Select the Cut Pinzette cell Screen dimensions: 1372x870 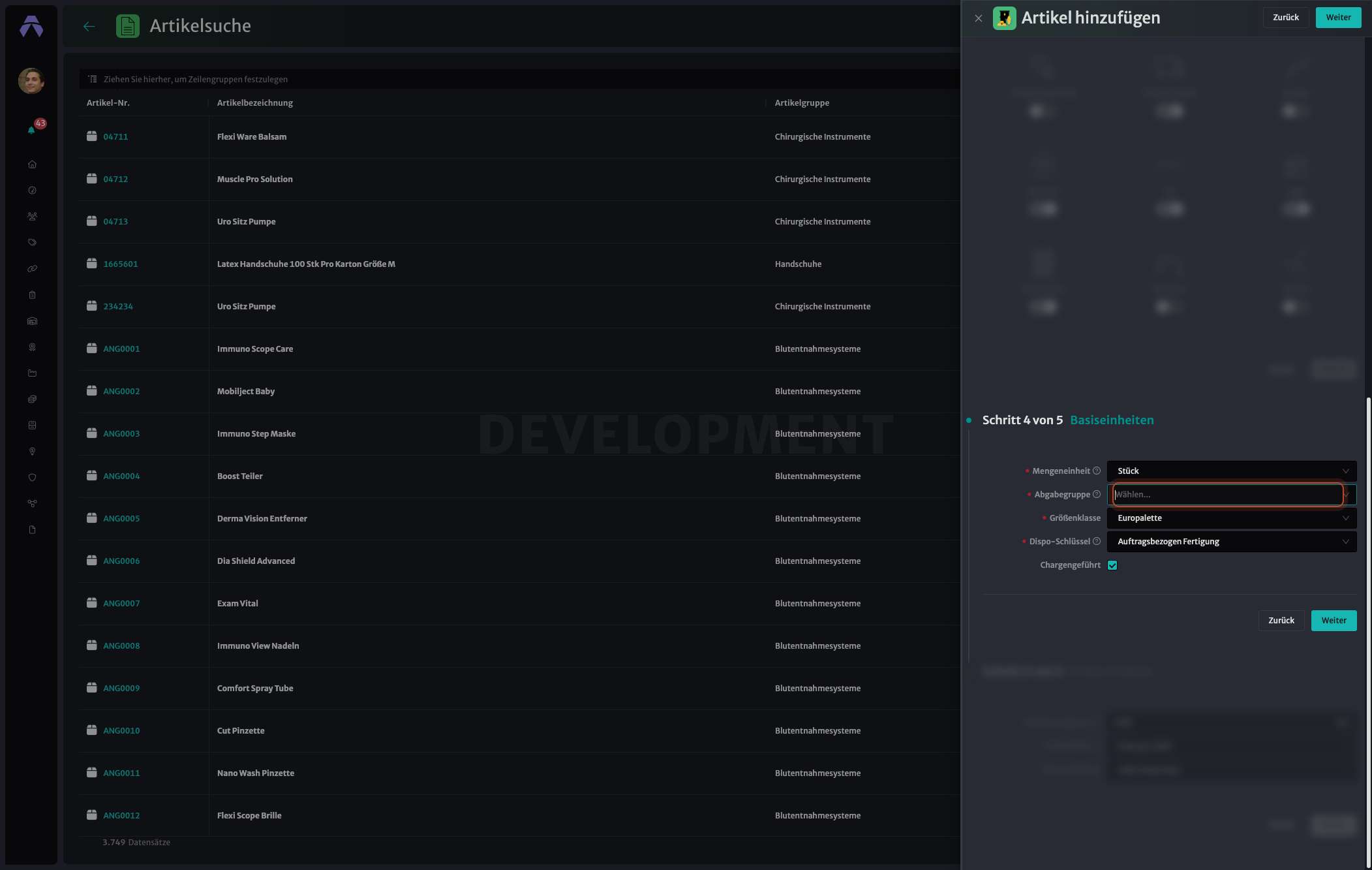tap(487, 730)
